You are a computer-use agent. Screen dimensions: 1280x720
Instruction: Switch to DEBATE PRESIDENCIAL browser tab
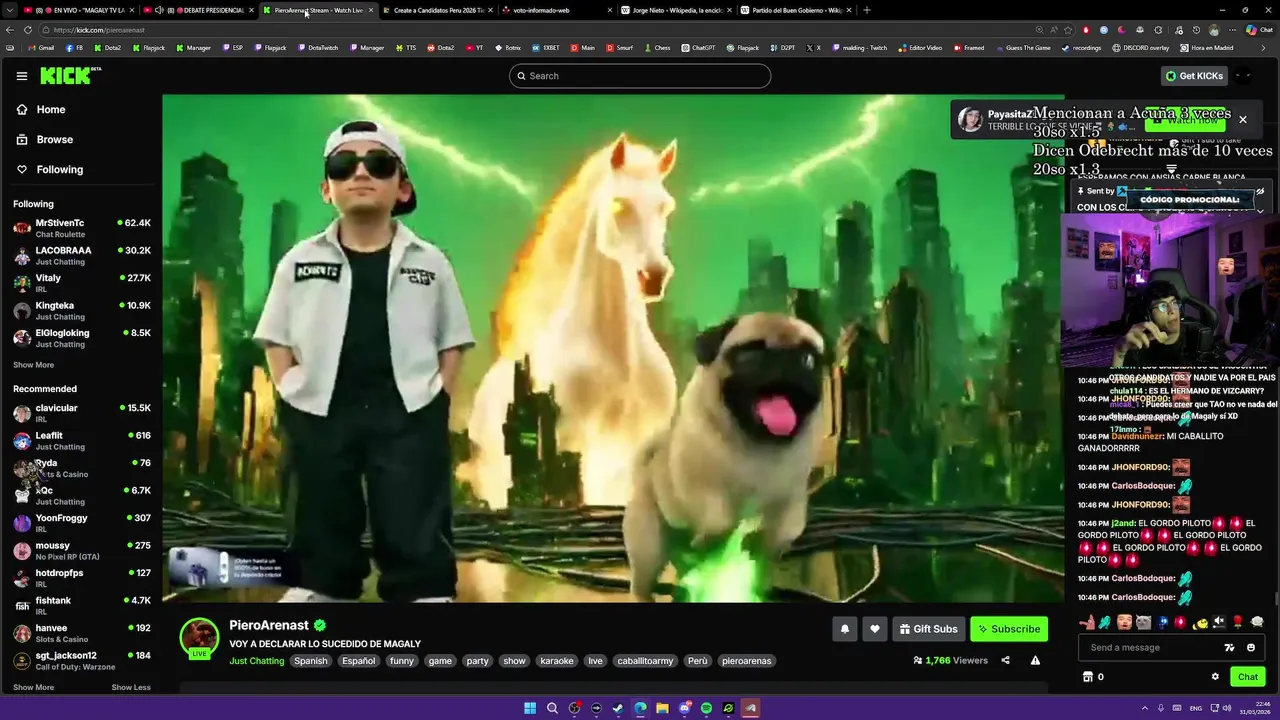[x=200, y=10]
